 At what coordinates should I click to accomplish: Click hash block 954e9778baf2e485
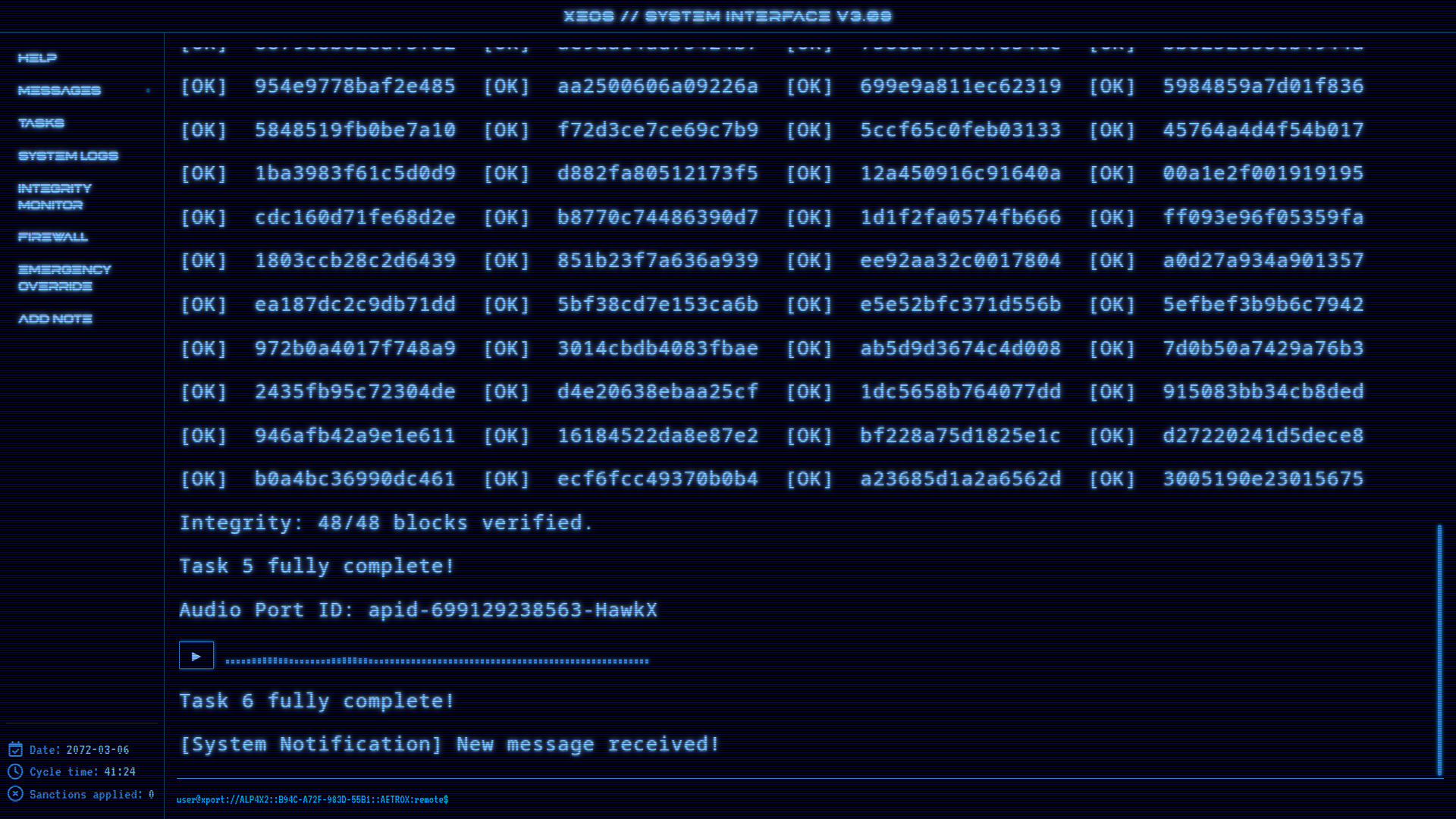tap(355, 86)
